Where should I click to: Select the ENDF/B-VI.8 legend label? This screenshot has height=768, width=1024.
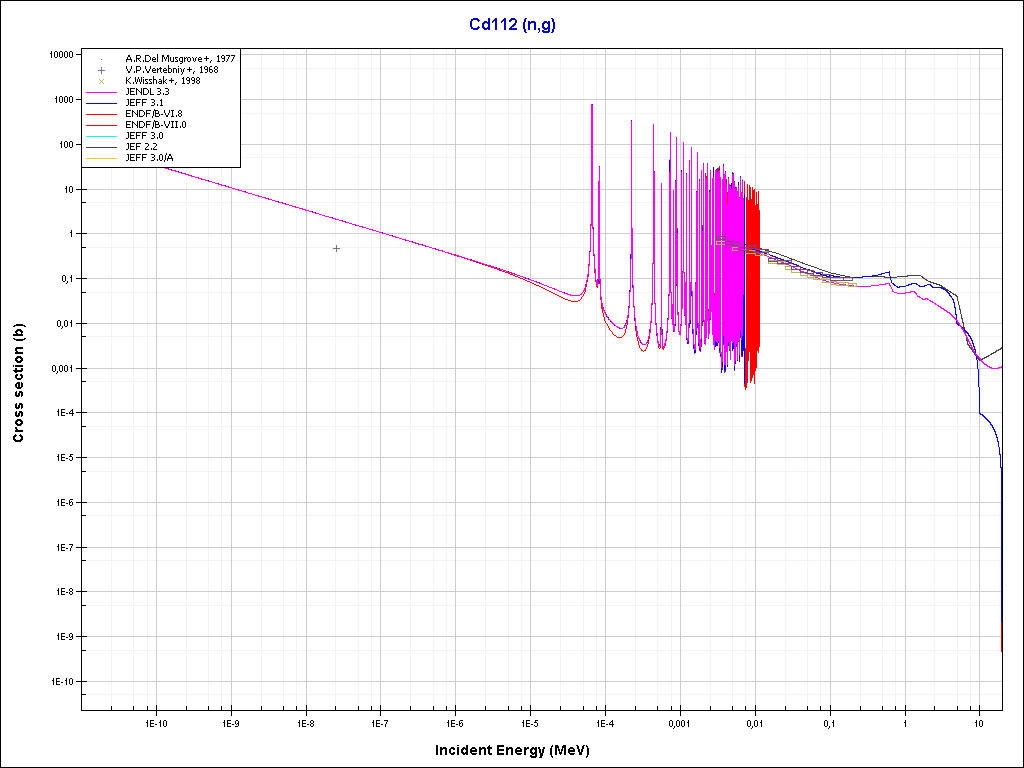(154, 114)
